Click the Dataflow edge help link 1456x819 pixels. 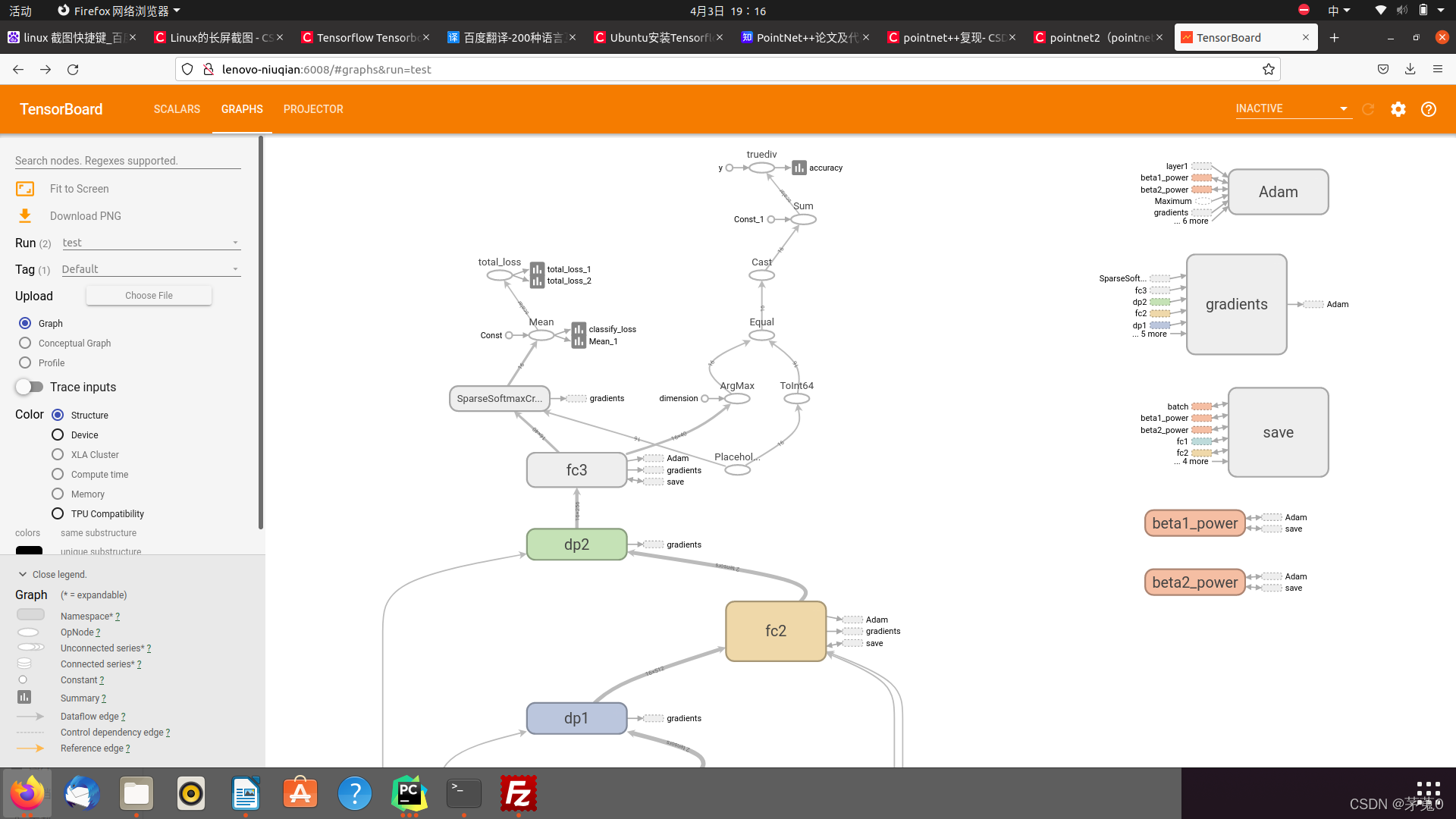(123, 717)
